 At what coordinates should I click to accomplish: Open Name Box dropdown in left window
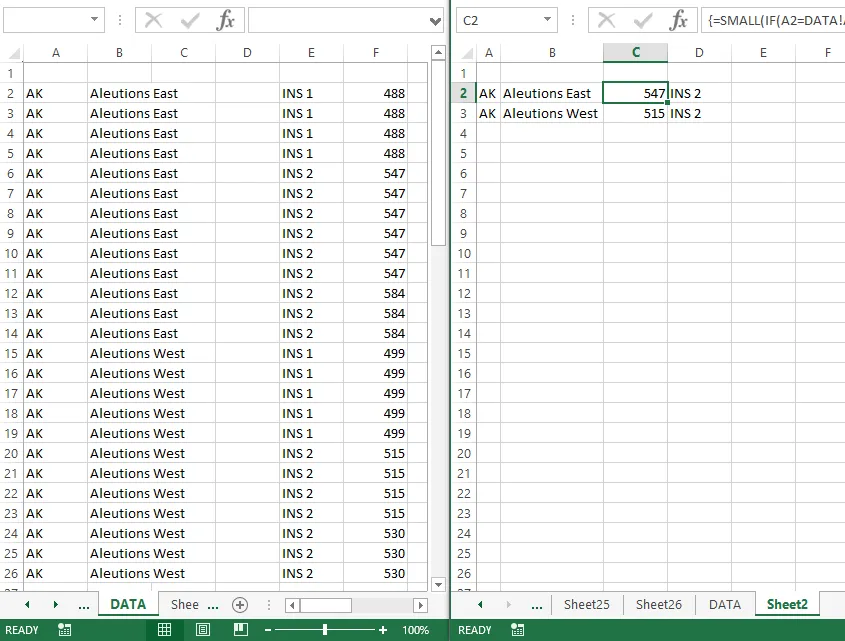coord(94,19)
